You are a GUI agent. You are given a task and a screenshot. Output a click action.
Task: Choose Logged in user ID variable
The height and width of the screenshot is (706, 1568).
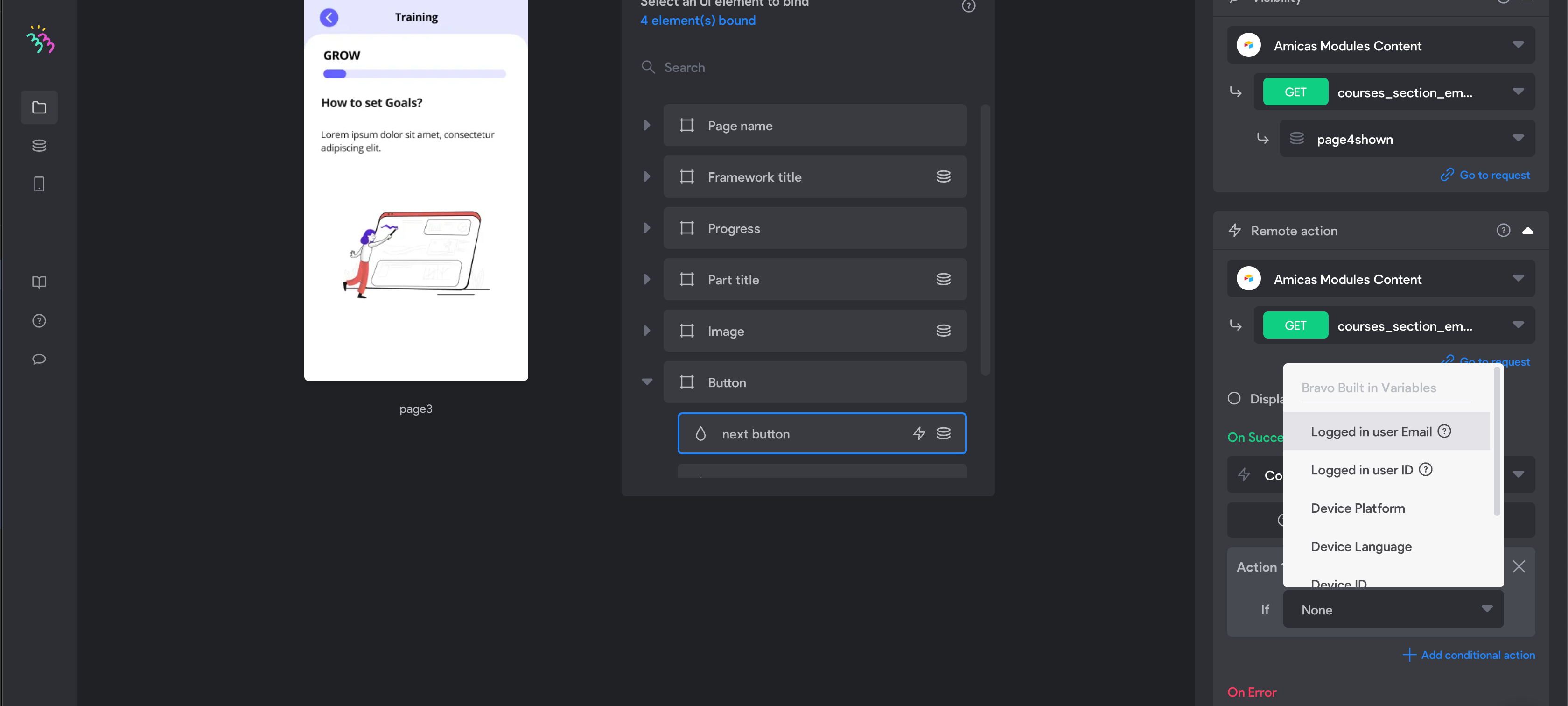pos(1386,470)
